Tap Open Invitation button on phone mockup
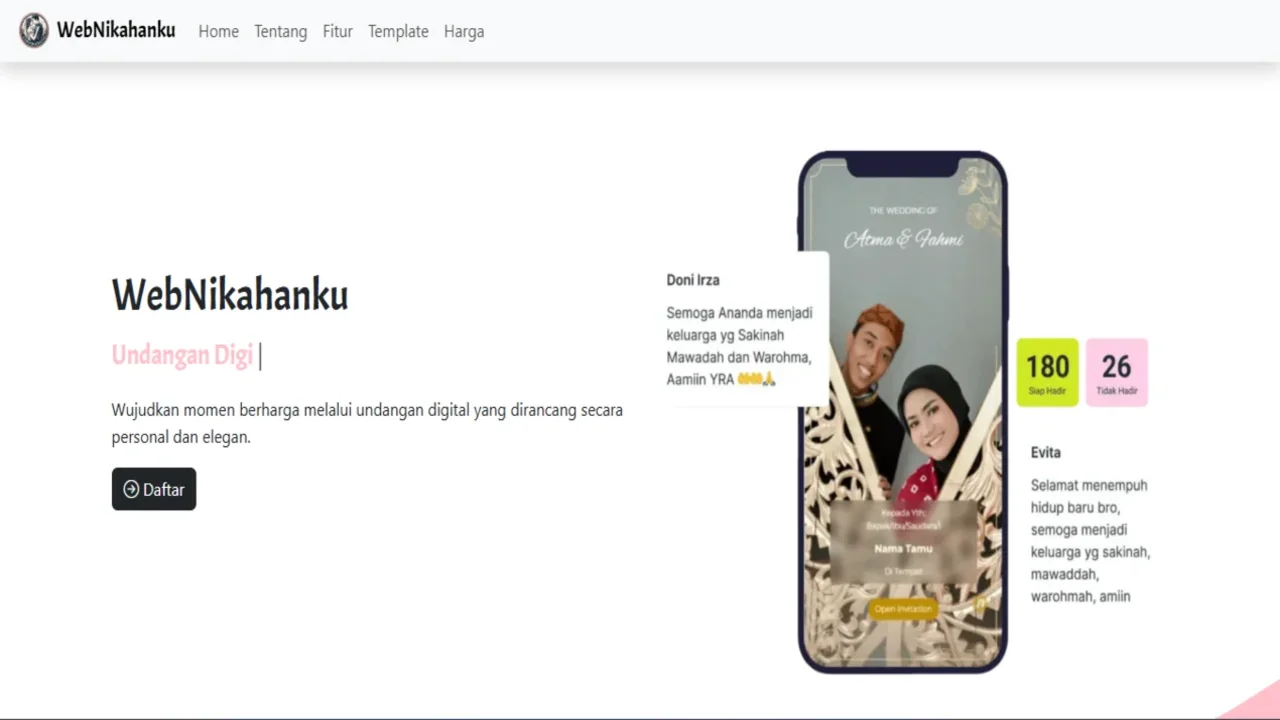The image size is (1280, 720). pyautogui.click(x=903, y=609)
